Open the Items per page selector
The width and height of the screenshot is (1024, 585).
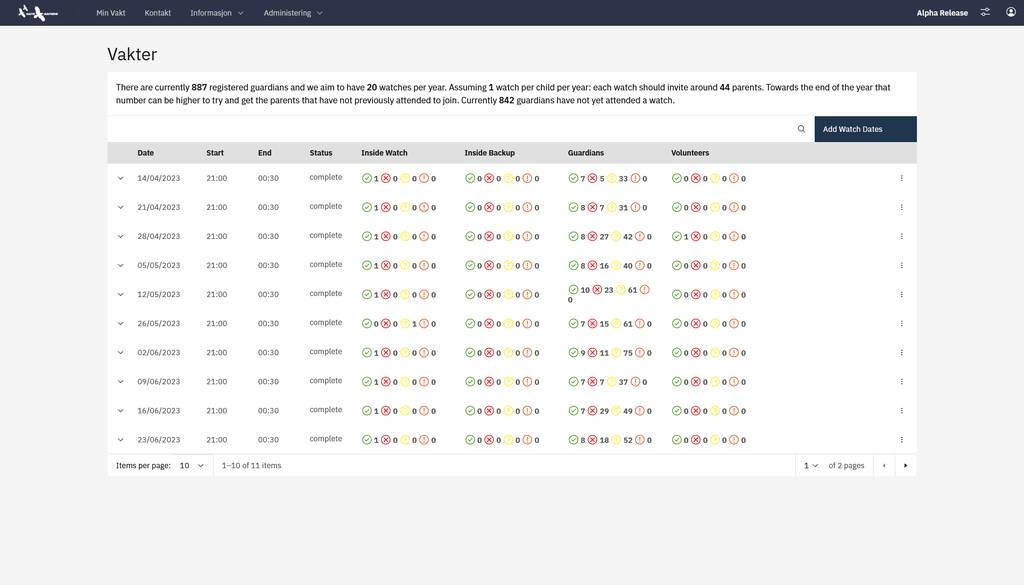188,463
